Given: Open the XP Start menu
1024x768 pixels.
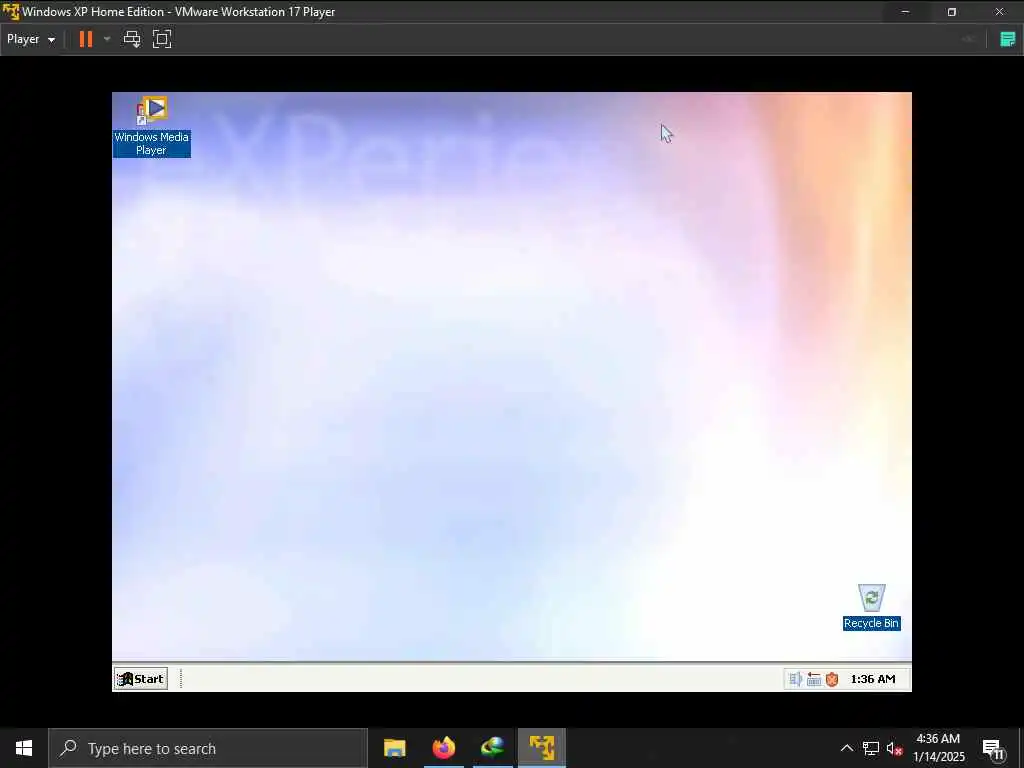Looking at the screenshot, I should pyautogui.click(x=141, y=679).
